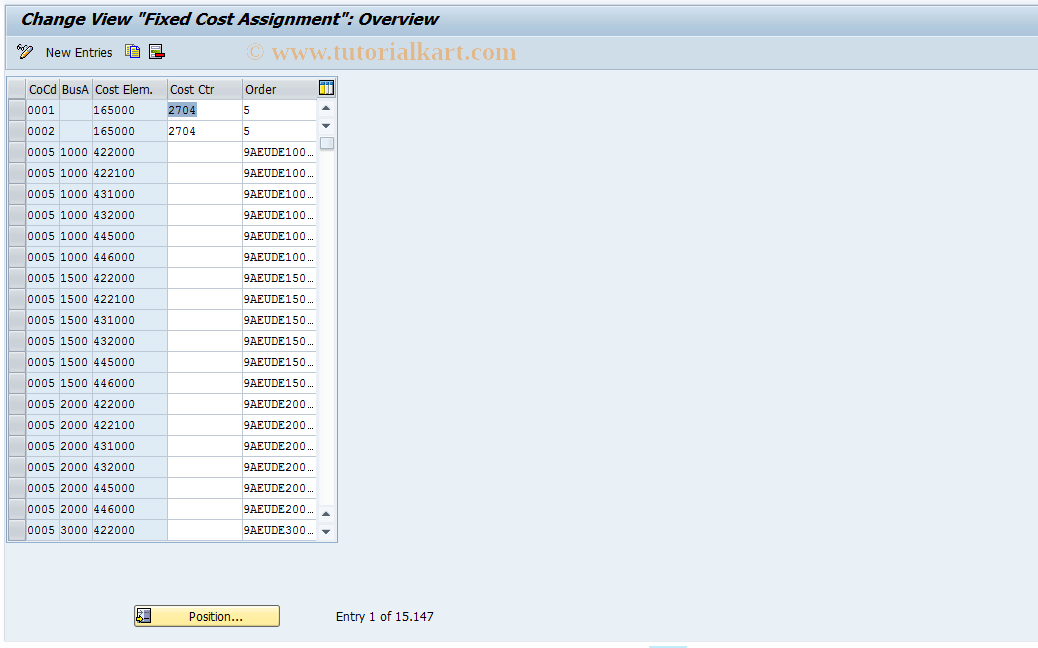Screen dimensions: 1038x648
Task: Click the Position... button
Action: tap(207, 616)
